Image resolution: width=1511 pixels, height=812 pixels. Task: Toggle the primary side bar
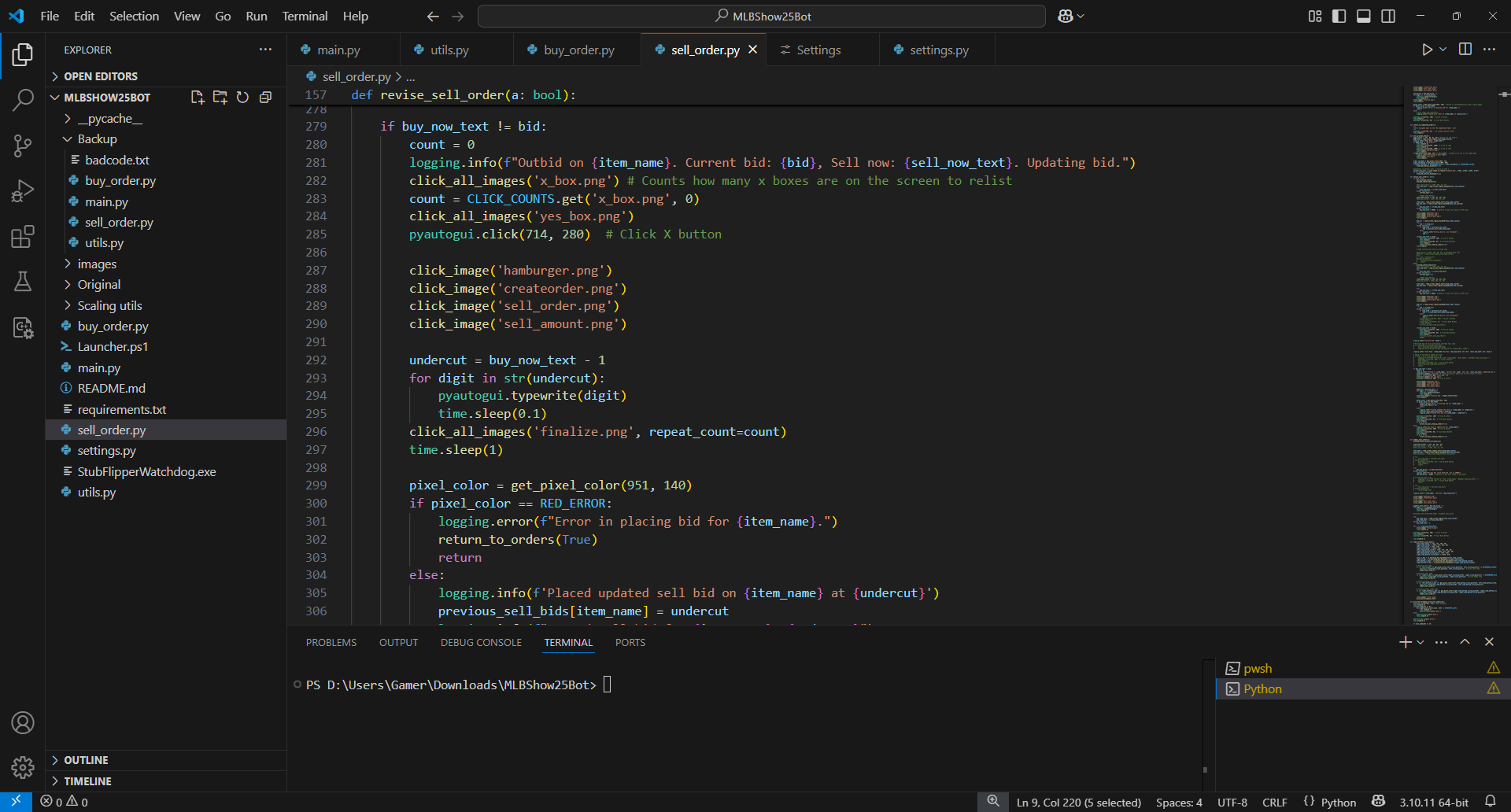pos(1339,15)
